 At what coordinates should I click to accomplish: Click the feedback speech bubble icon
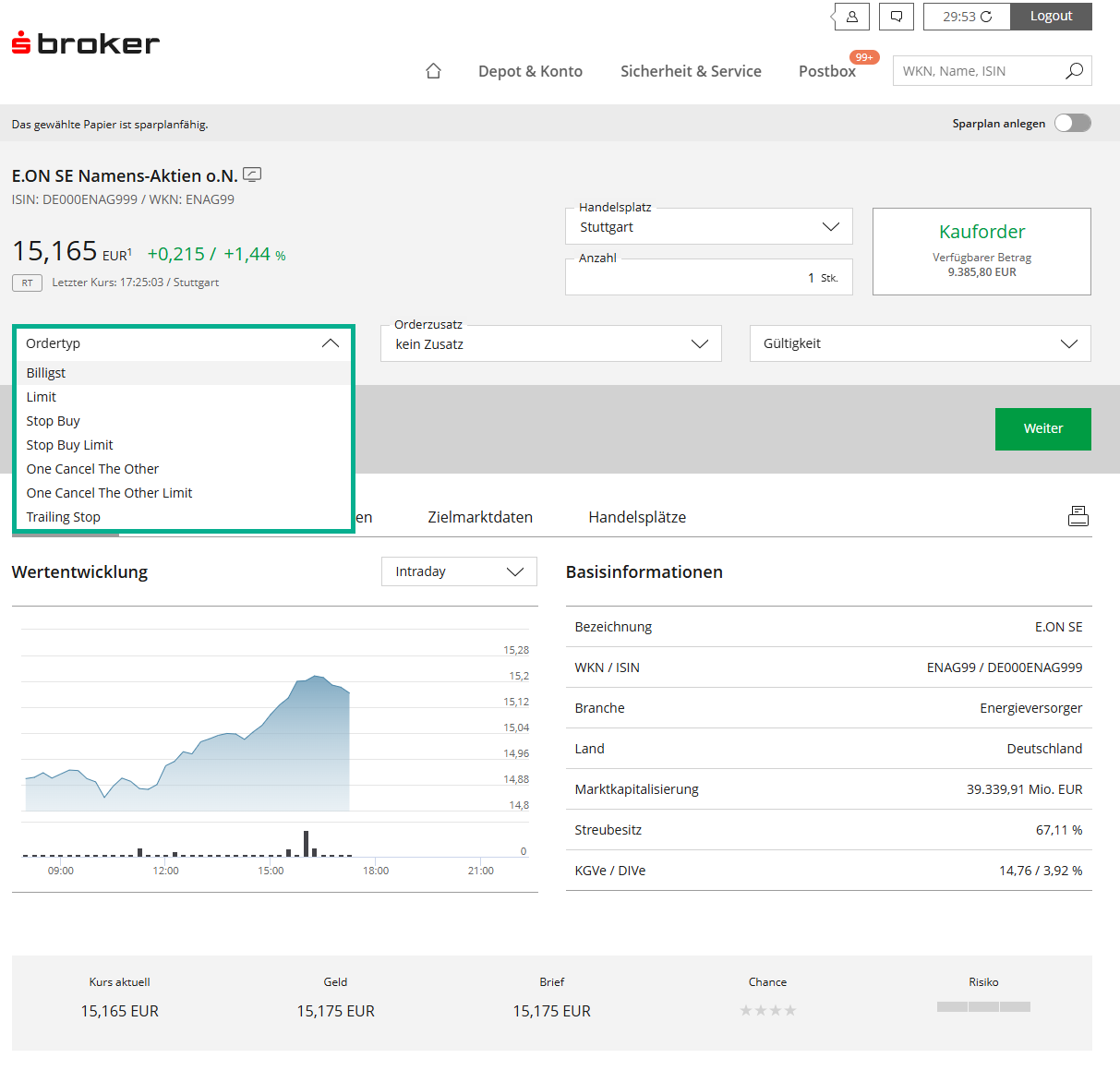(x=896, y=16)
